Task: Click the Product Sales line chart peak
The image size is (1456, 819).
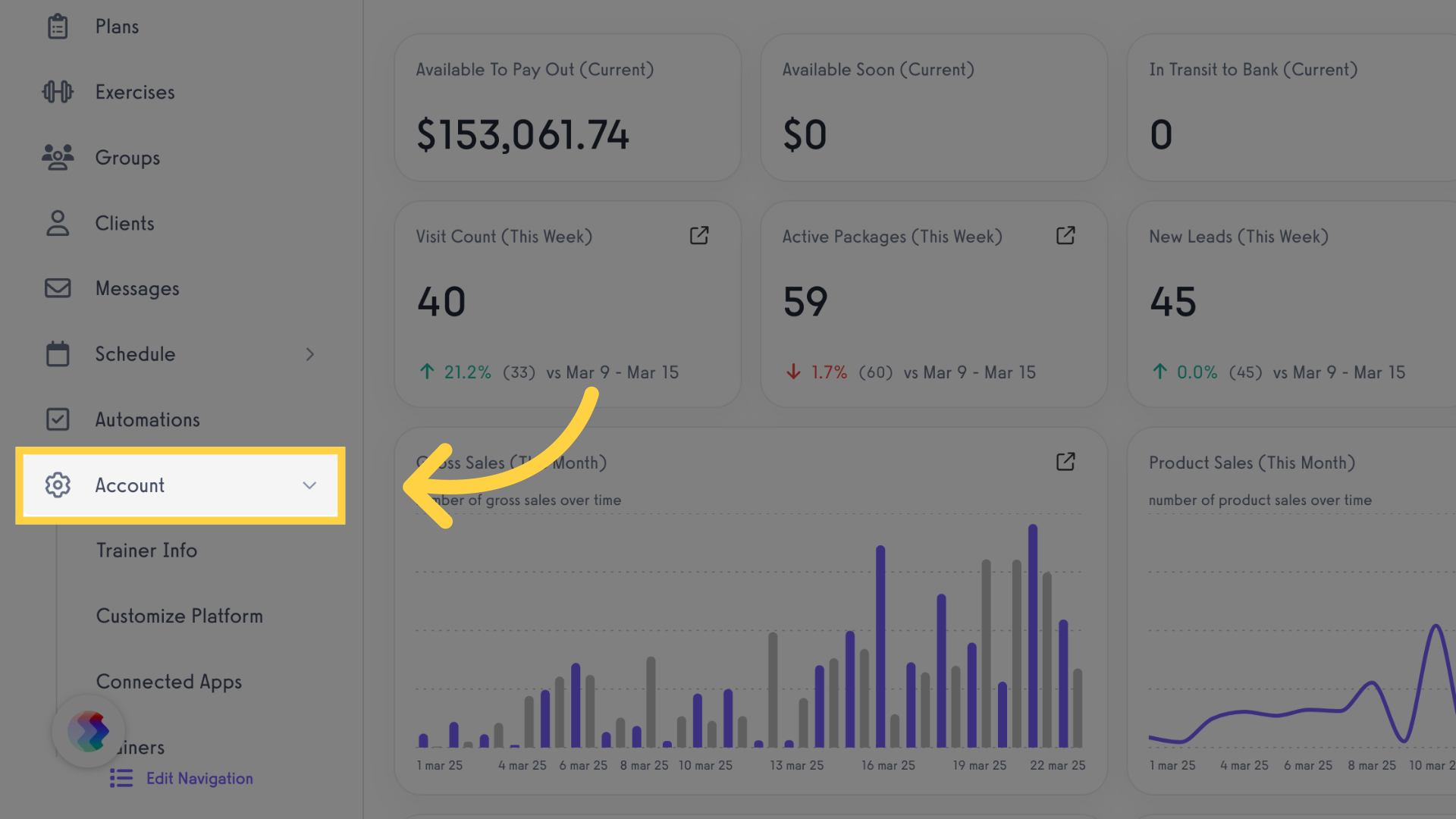Action: point(1436,628)
